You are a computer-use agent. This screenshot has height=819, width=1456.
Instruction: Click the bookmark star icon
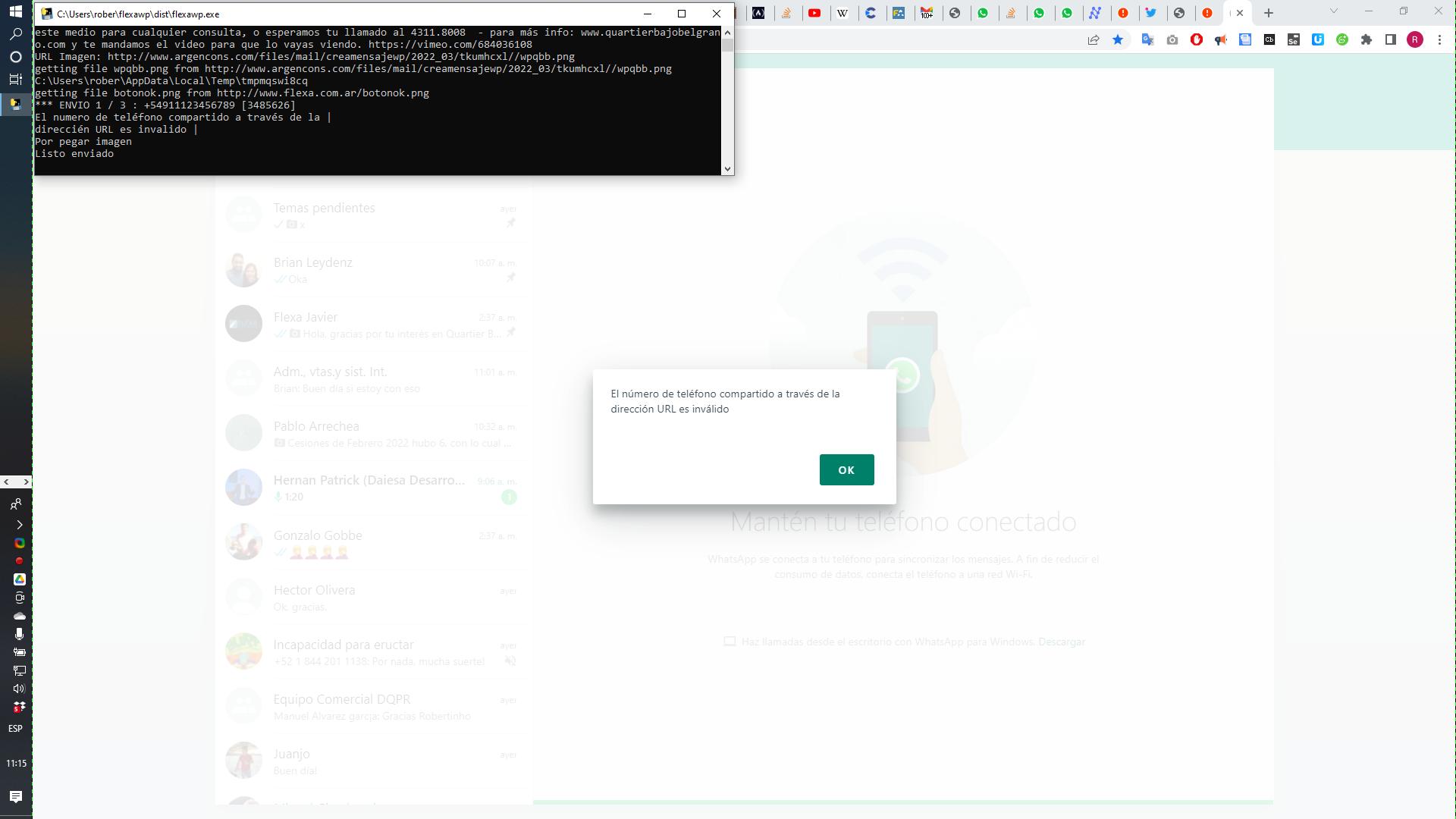tap(1118, 40)
